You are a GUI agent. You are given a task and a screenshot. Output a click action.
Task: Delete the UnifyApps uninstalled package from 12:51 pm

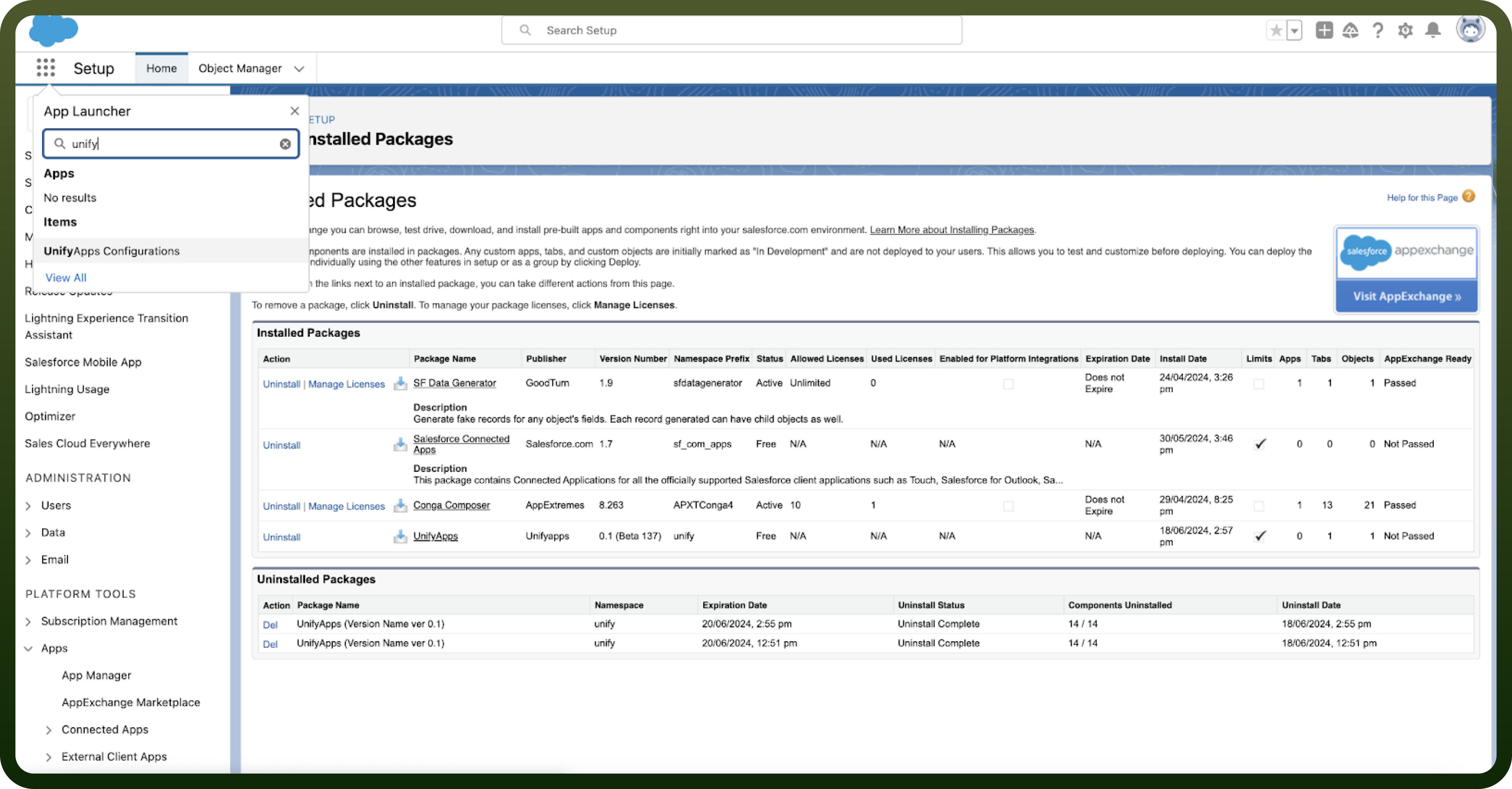(270, 644)
